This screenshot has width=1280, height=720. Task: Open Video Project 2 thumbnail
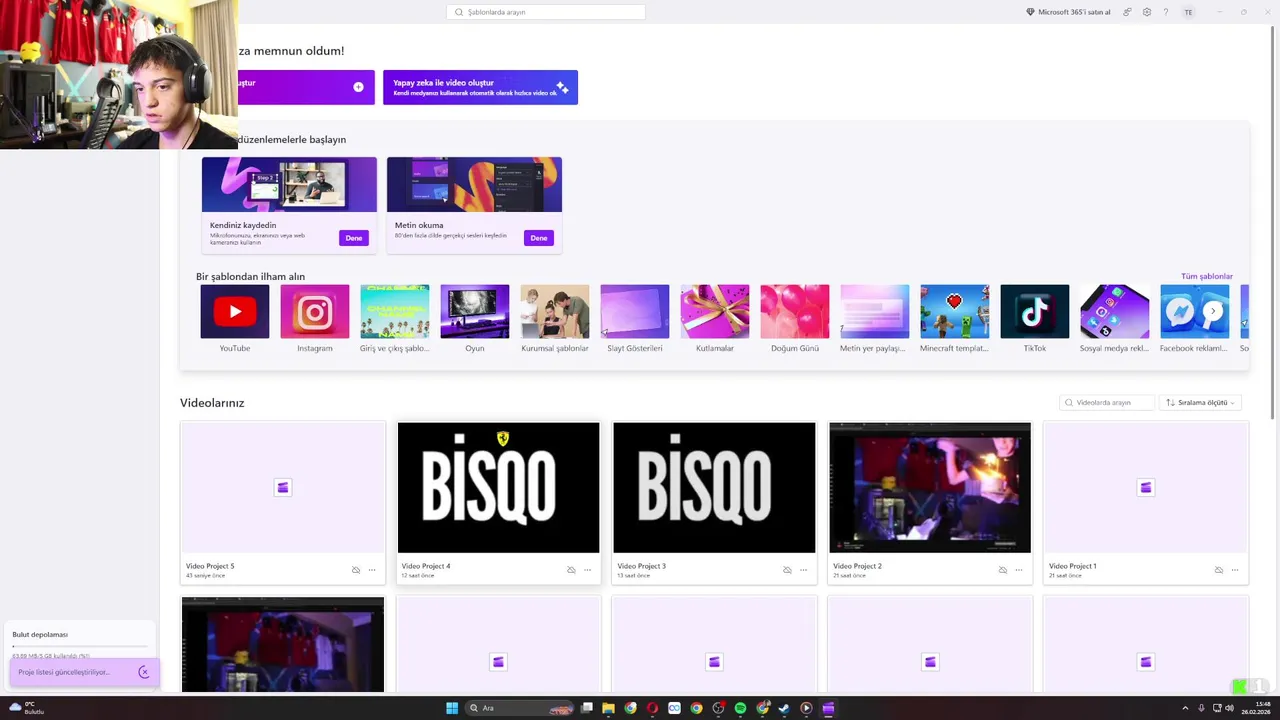(x=930, y=487)
